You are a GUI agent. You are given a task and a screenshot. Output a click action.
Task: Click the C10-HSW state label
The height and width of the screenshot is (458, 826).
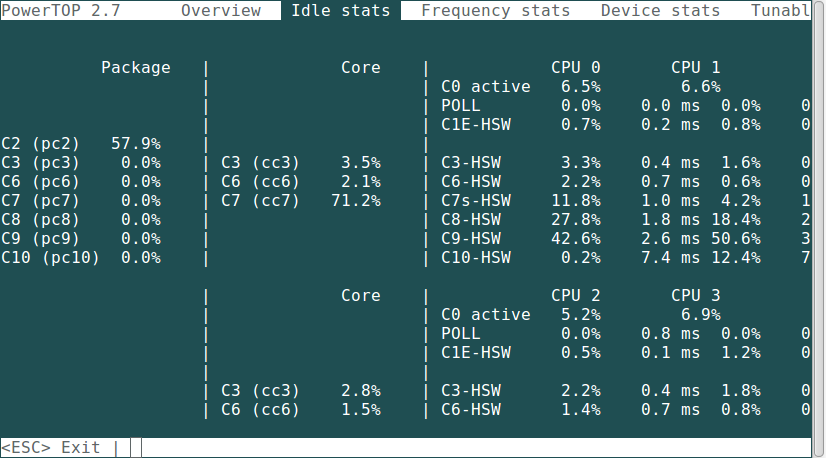pyautogui.click(x=476, y=258)
